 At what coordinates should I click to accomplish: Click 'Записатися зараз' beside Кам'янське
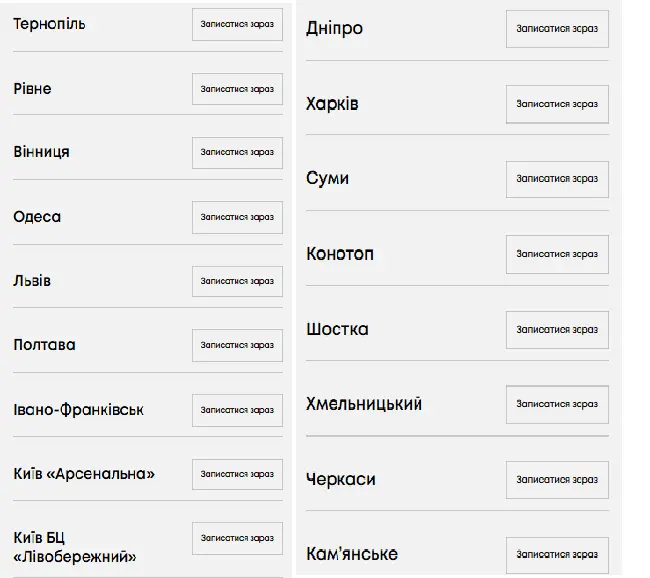coord(557,555)
